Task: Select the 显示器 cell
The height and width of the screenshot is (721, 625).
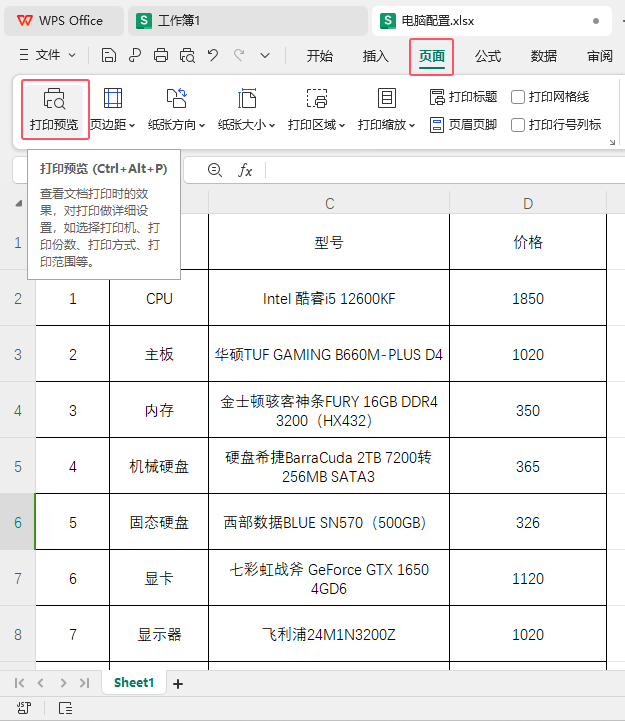Action: tap(159, 635)
